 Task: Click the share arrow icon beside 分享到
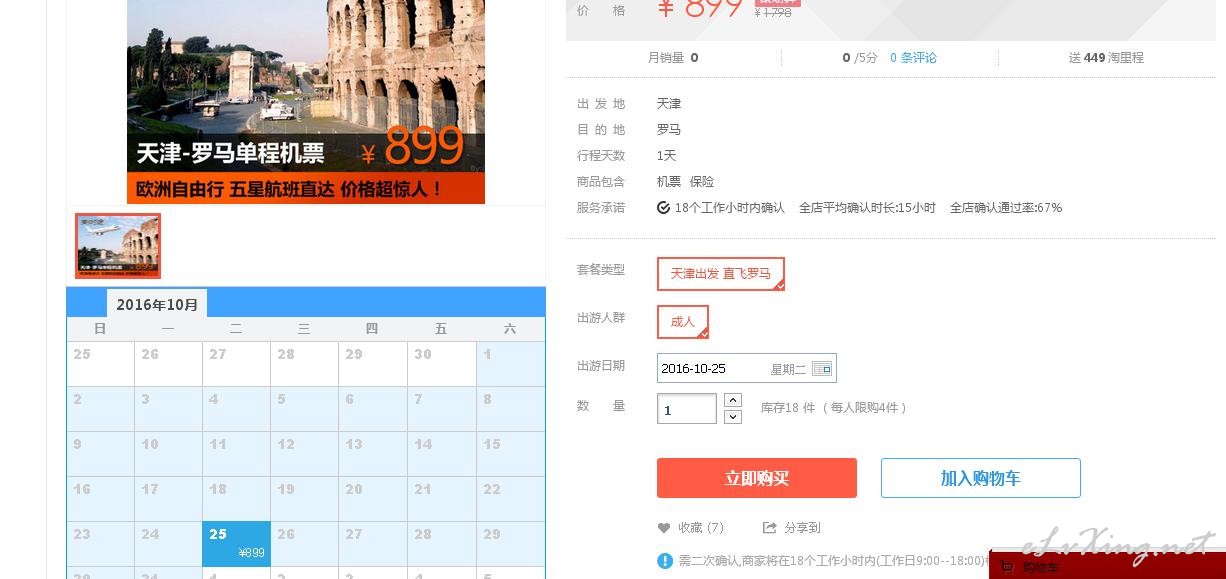tap(769, 528)
